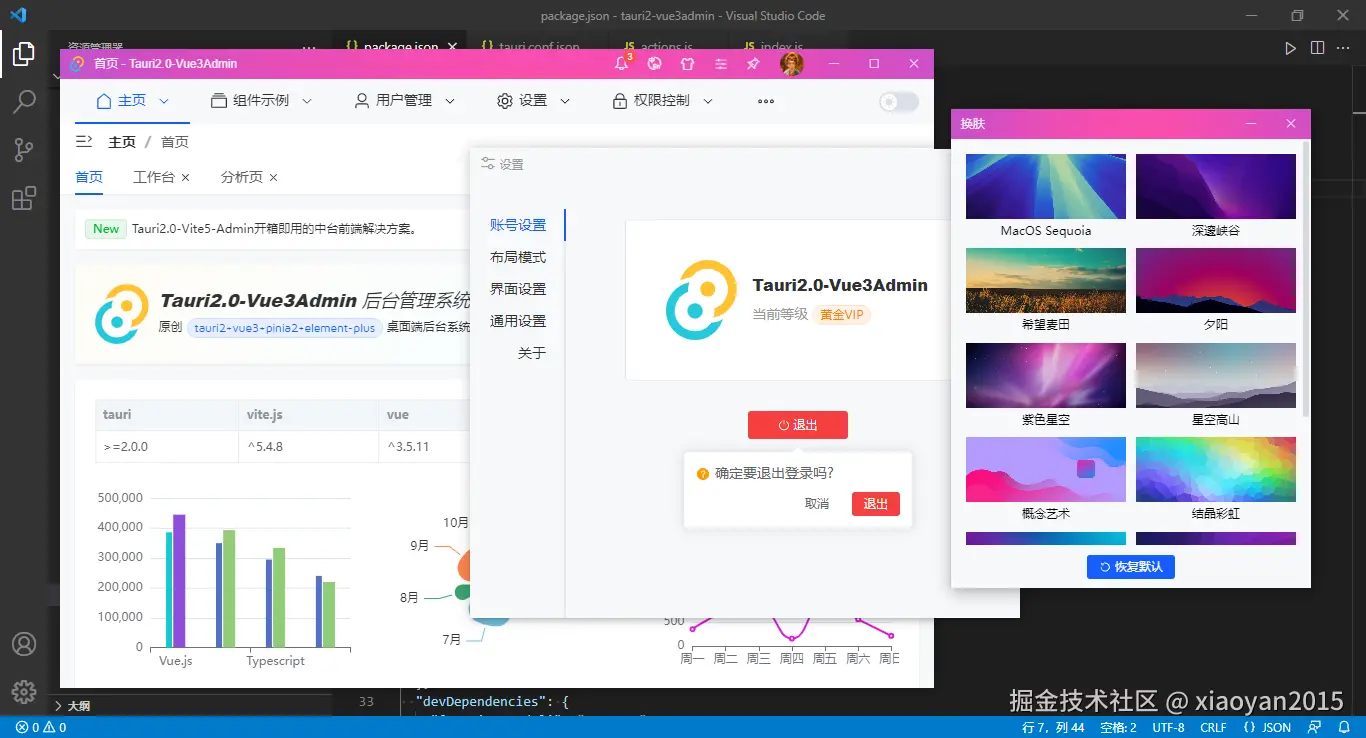Viewport: 1366px width, 738px height.
Task: Click the Tauri logo in the account card
Action: (701, 300)
